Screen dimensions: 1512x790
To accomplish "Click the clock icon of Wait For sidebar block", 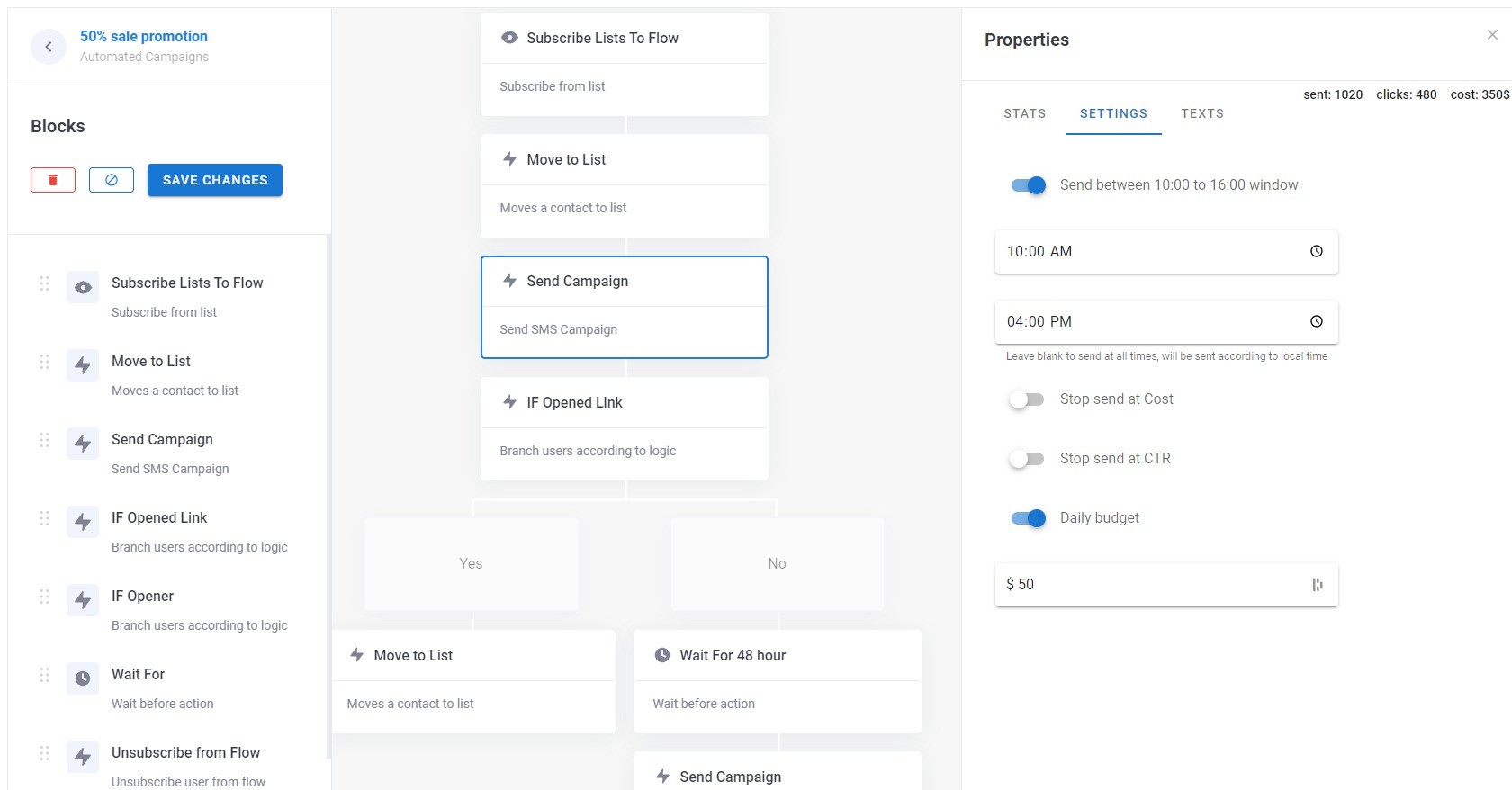I will pos(83,678).
